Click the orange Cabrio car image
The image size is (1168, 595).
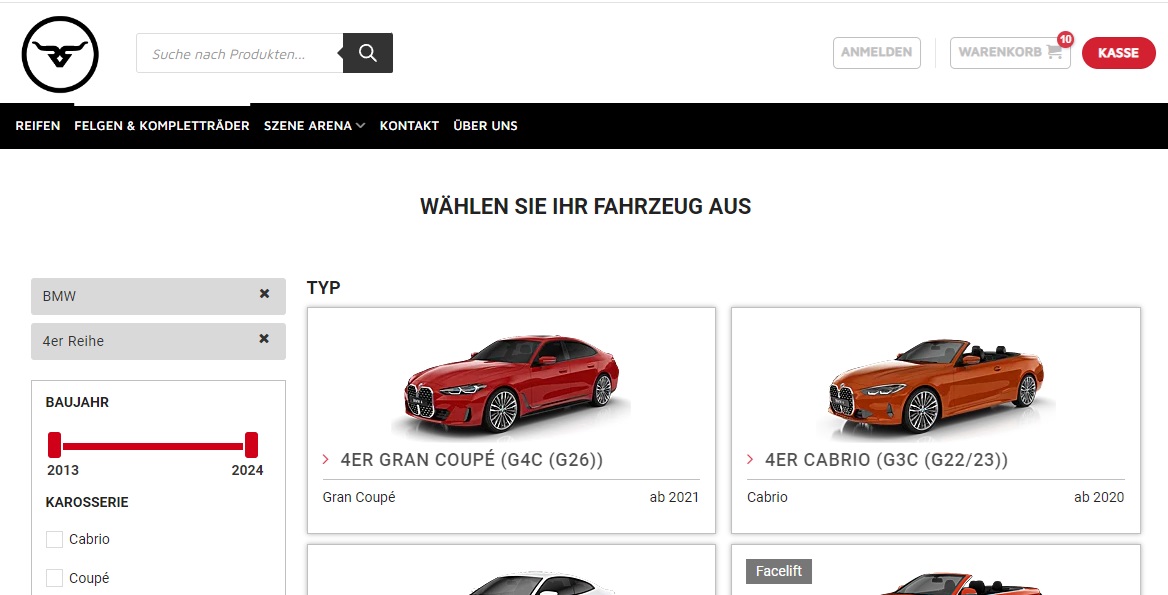(x=936, y=386)
